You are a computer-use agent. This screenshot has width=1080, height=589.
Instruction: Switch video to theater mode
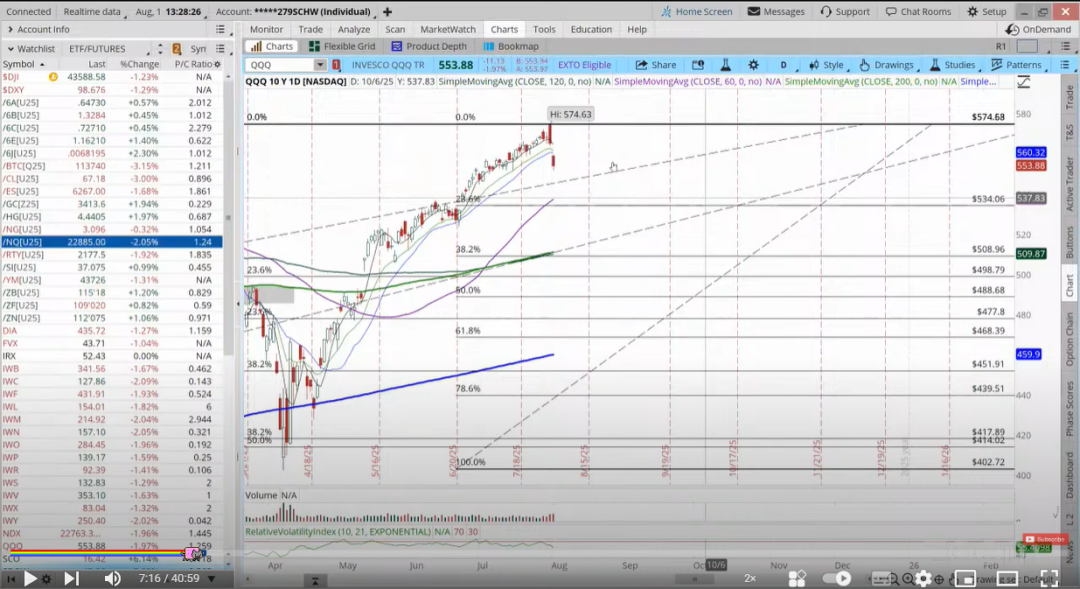pos(1007,579)
